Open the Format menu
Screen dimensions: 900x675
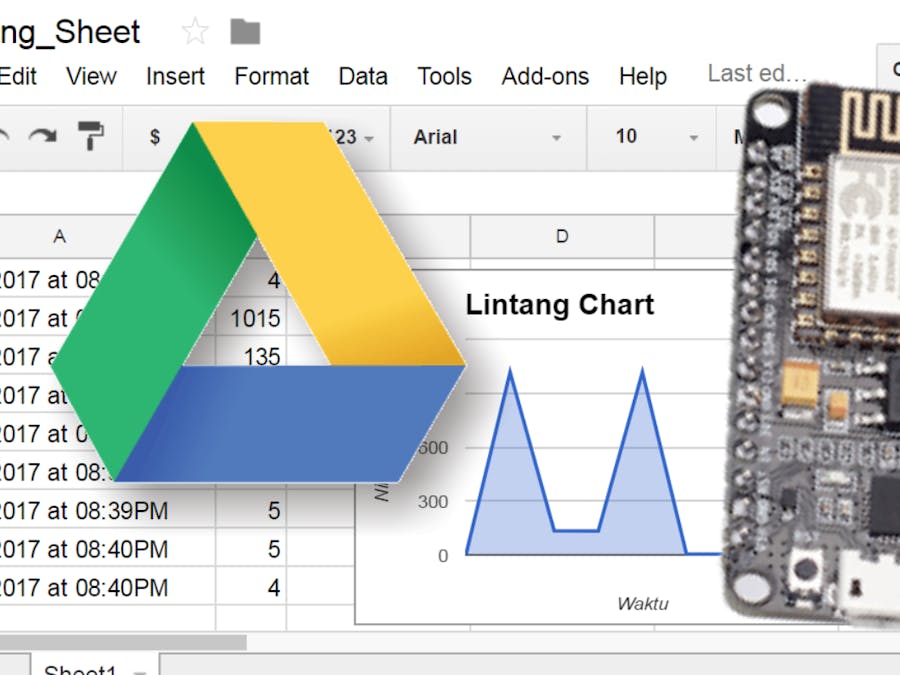(272, 76)
